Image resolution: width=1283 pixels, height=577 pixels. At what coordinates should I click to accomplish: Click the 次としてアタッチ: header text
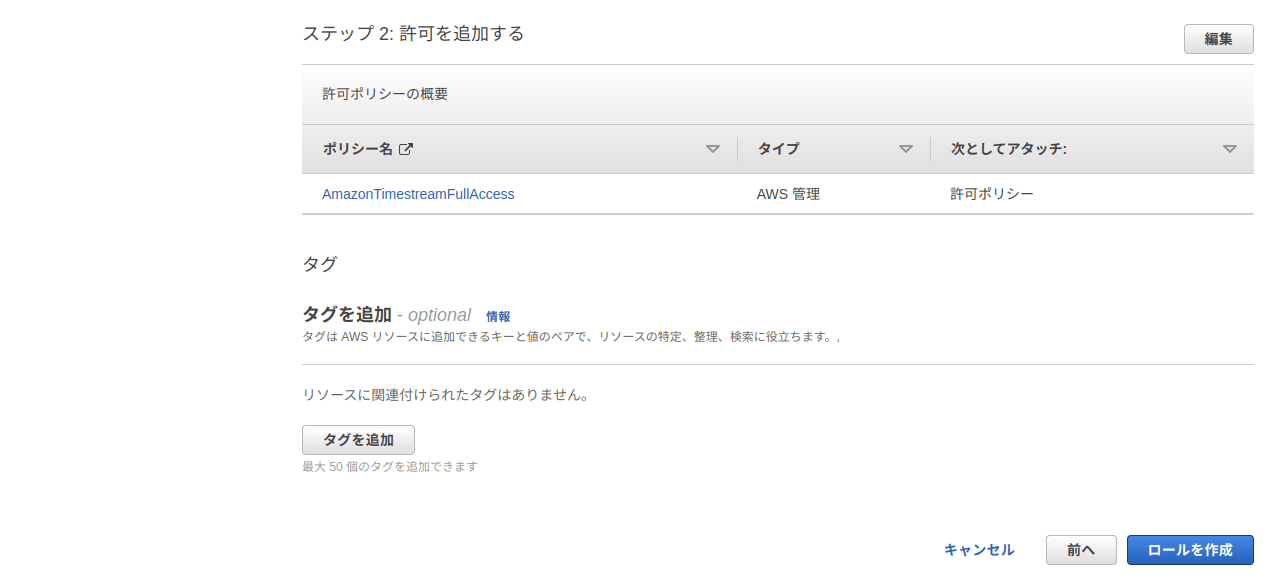(1009, 149)
